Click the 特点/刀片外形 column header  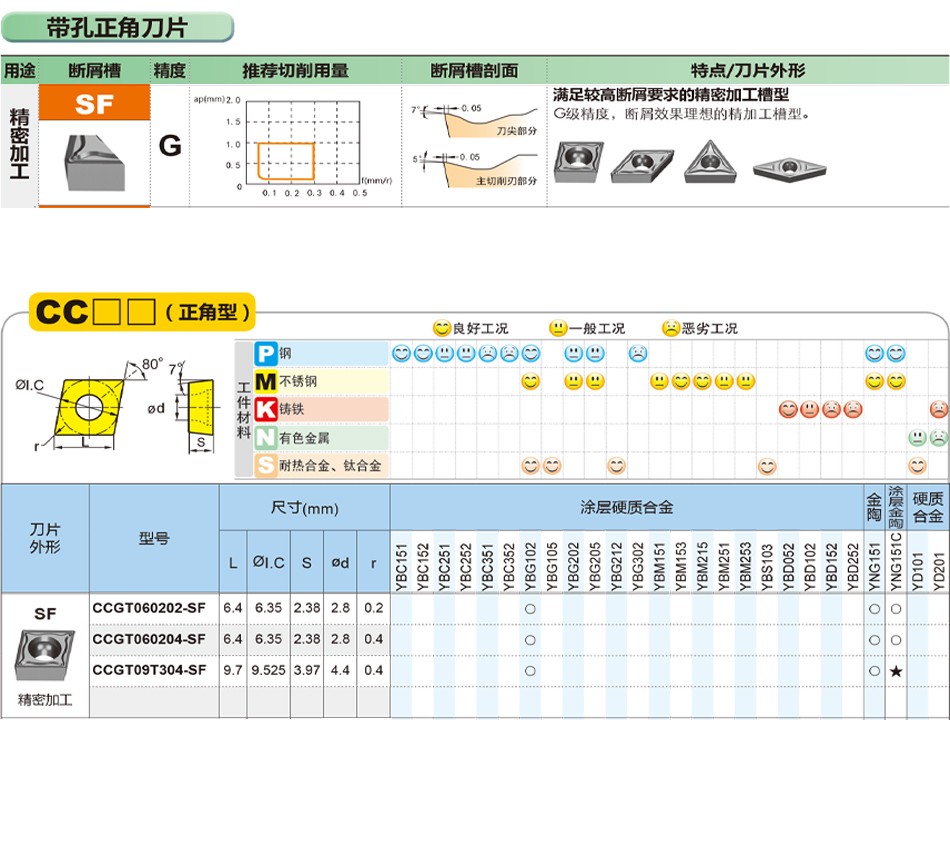click(748, 71)
